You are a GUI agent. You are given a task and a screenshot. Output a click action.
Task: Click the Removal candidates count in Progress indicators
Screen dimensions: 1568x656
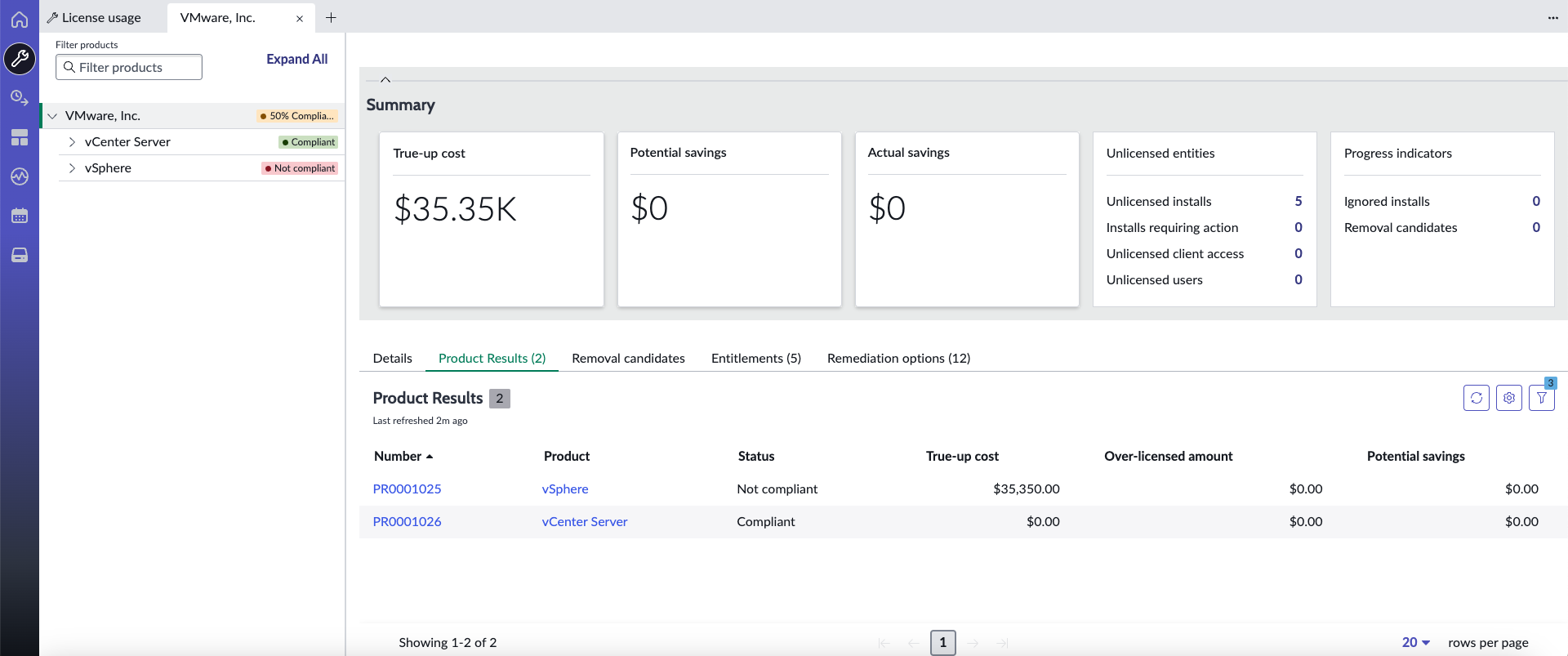click(x=1536, y=227)
